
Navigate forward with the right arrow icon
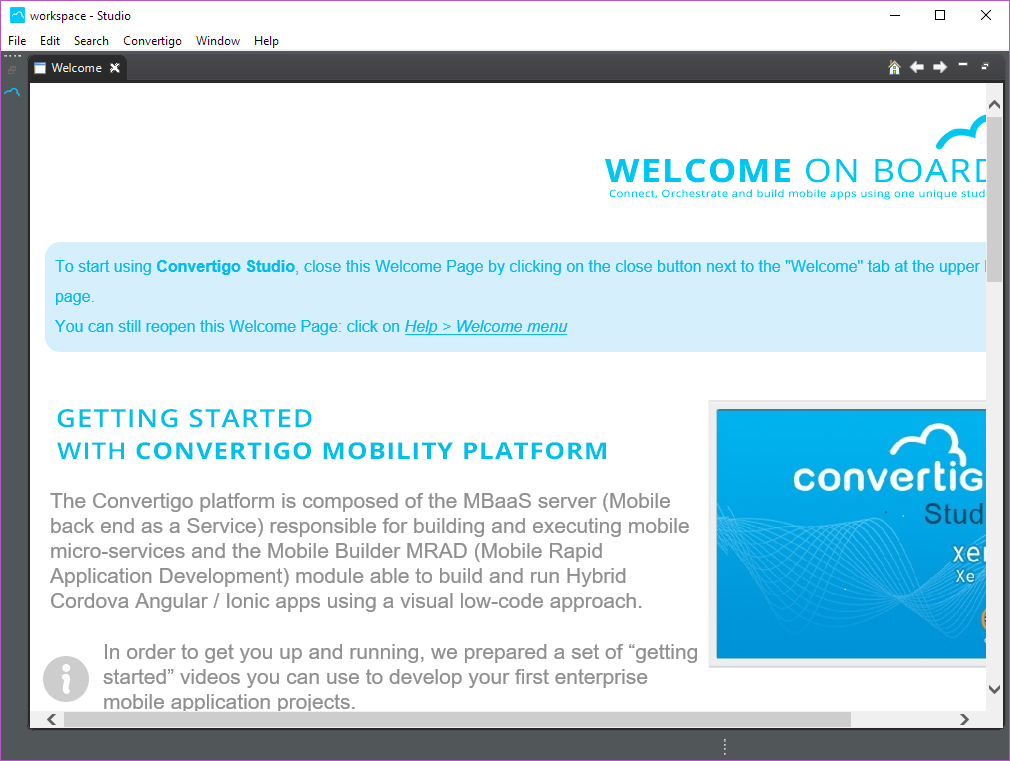[x=939, y=67]
